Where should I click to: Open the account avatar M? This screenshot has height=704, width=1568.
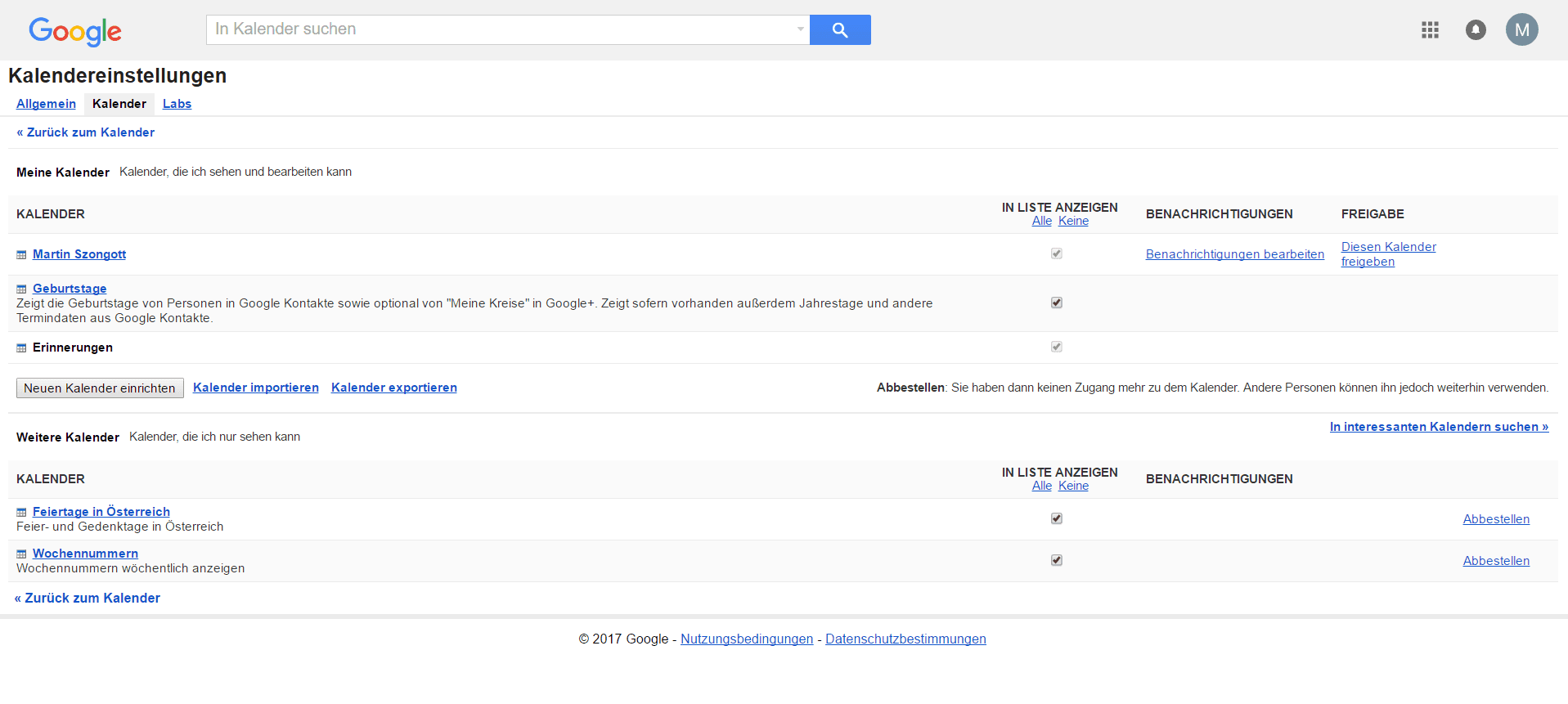[1521, 30]
